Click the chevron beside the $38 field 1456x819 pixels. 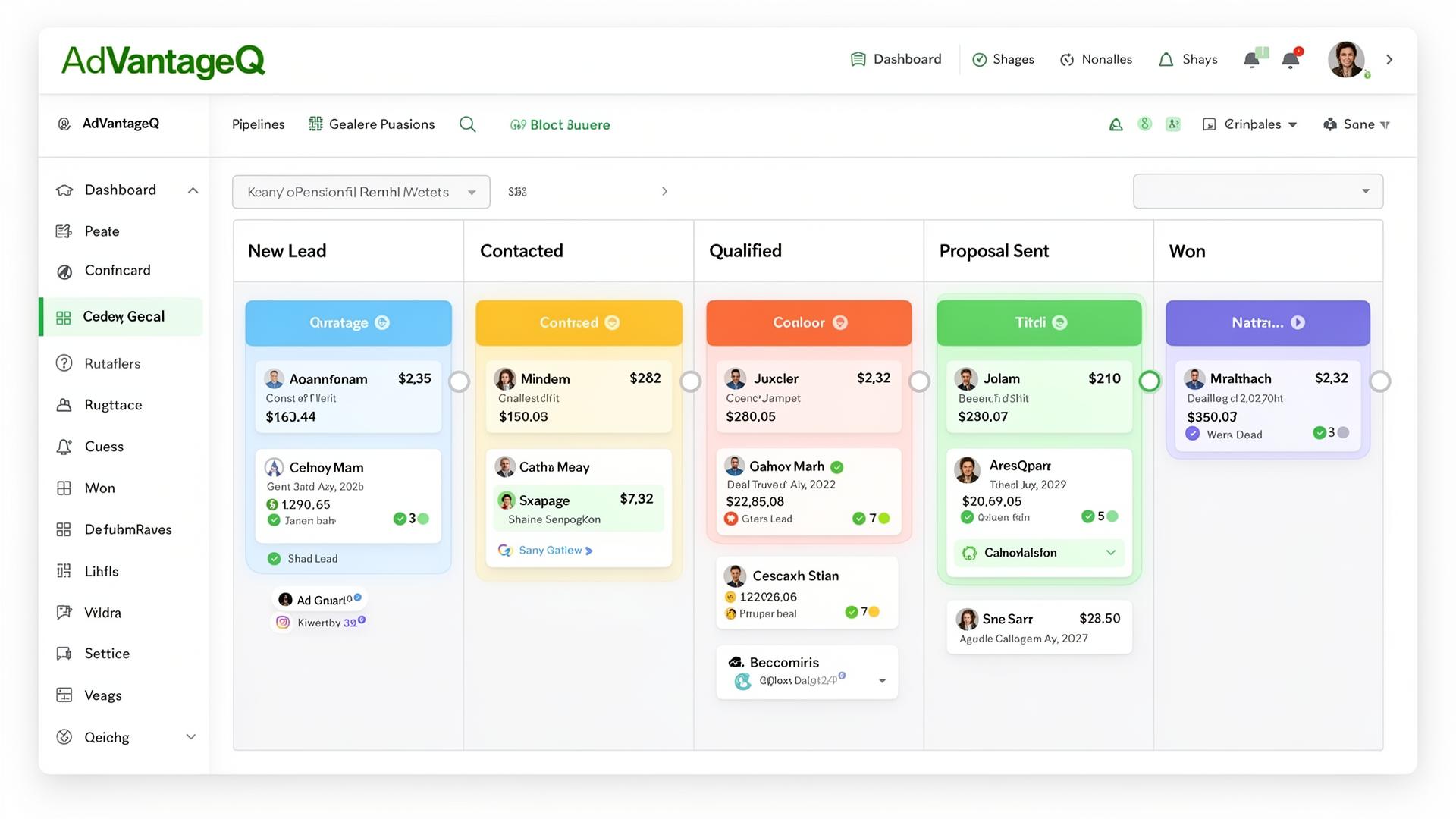(x=664, y=191)
